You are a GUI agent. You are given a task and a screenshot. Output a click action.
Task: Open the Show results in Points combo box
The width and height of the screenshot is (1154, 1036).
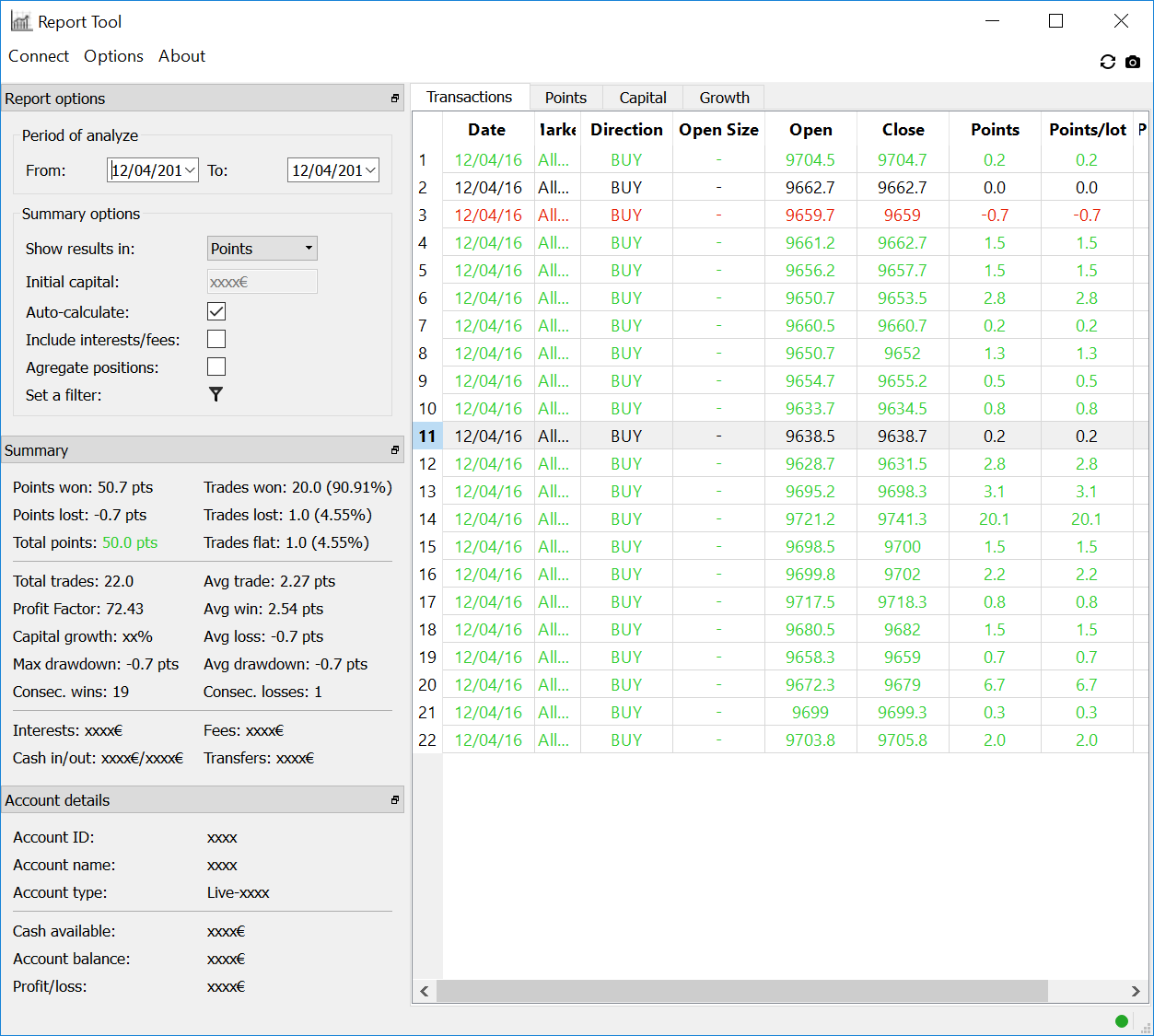tap(262, 249)
